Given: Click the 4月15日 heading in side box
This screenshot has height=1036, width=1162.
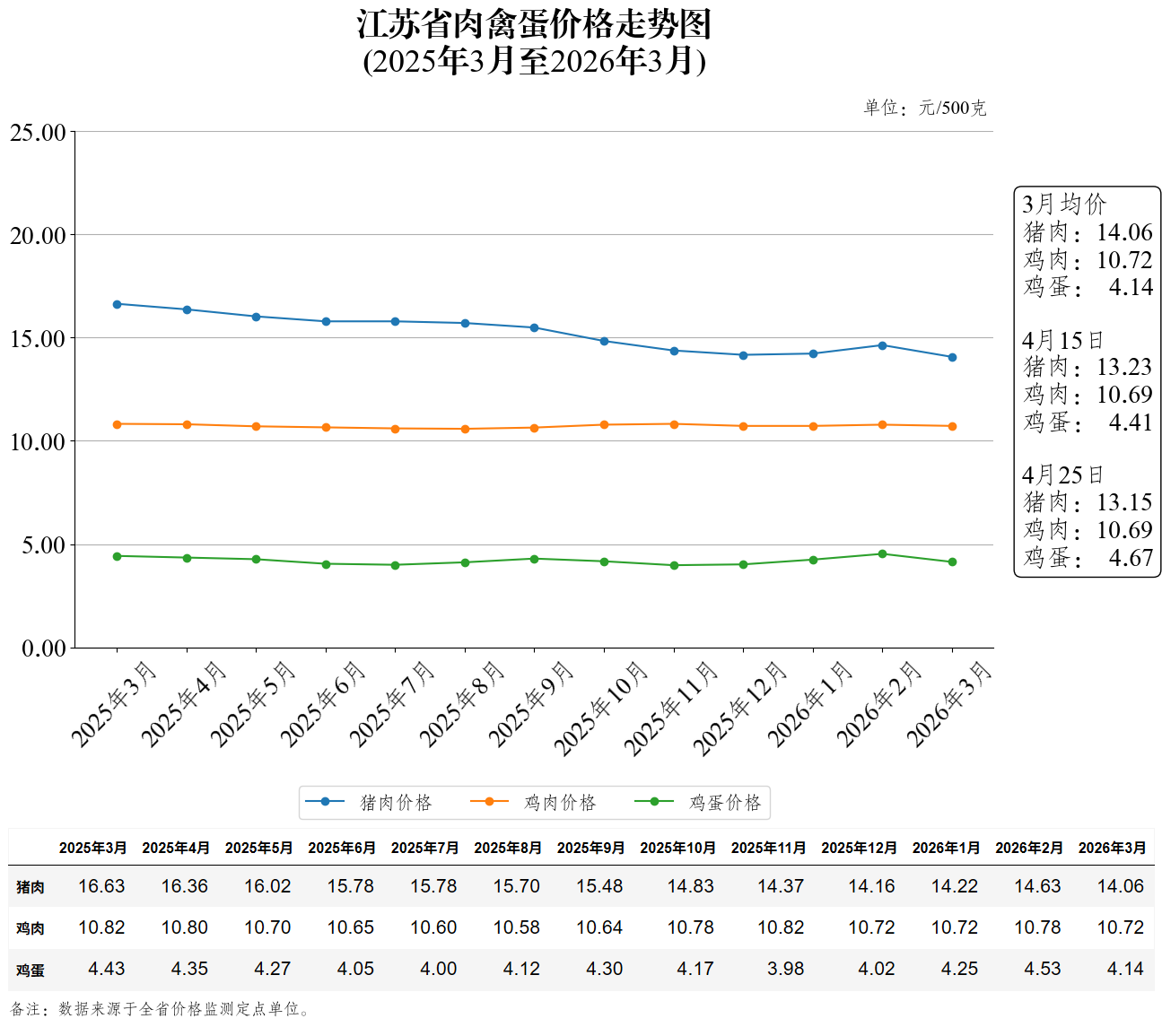Looking at the screenshot, I should coord(1062,341).
